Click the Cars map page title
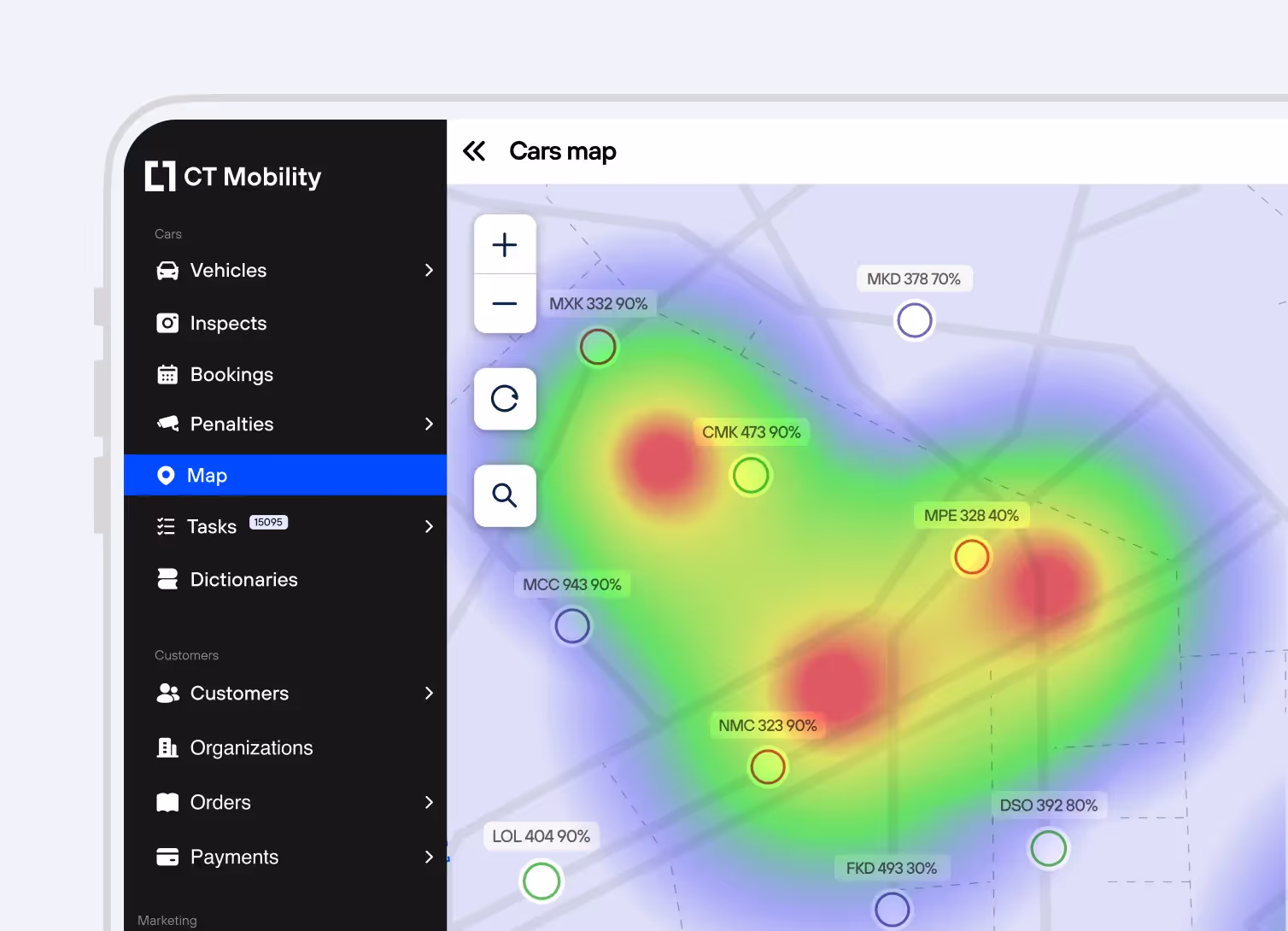The width and height of the screenshot is (1288, 931). pos(563,151)
